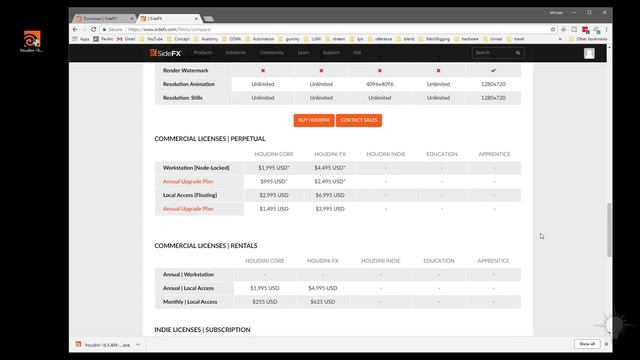Open the hardware bookmark folder

(x=466, y=39)
